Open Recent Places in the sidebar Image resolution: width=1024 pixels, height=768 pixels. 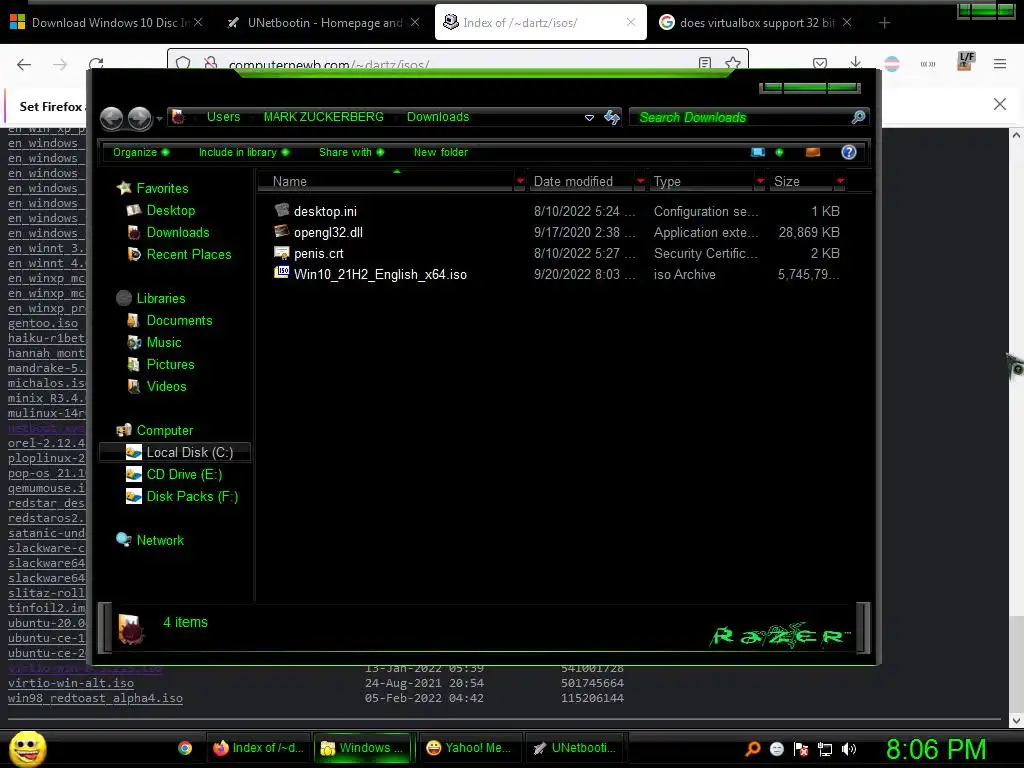point(189,255)
